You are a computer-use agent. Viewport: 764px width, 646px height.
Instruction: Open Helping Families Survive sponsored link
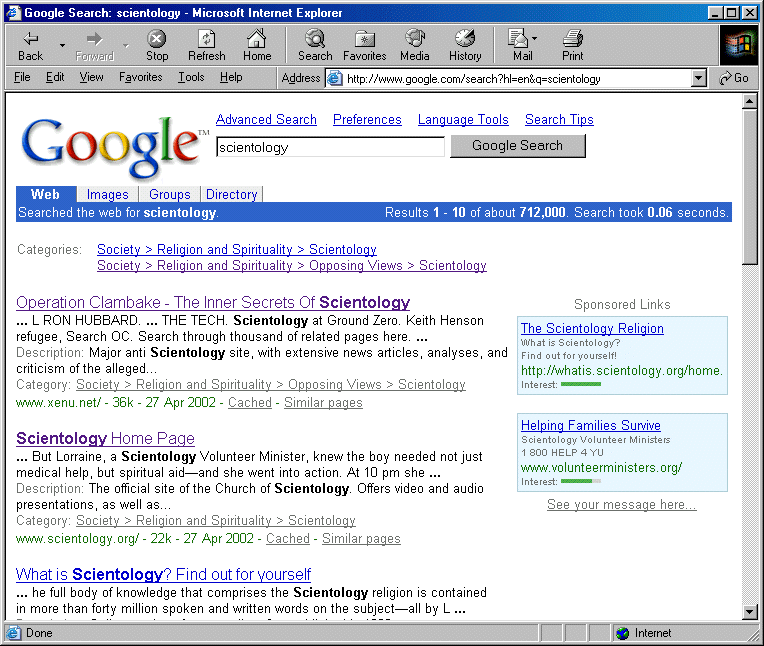coord(591,425)
